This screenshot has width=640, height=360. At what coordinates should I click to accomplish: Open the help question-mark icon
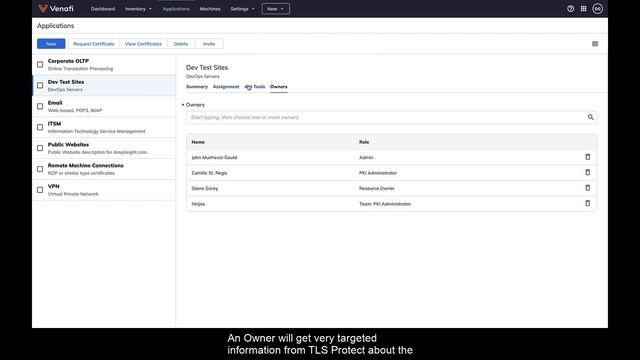pyautogui.click(x=570, y=9)
